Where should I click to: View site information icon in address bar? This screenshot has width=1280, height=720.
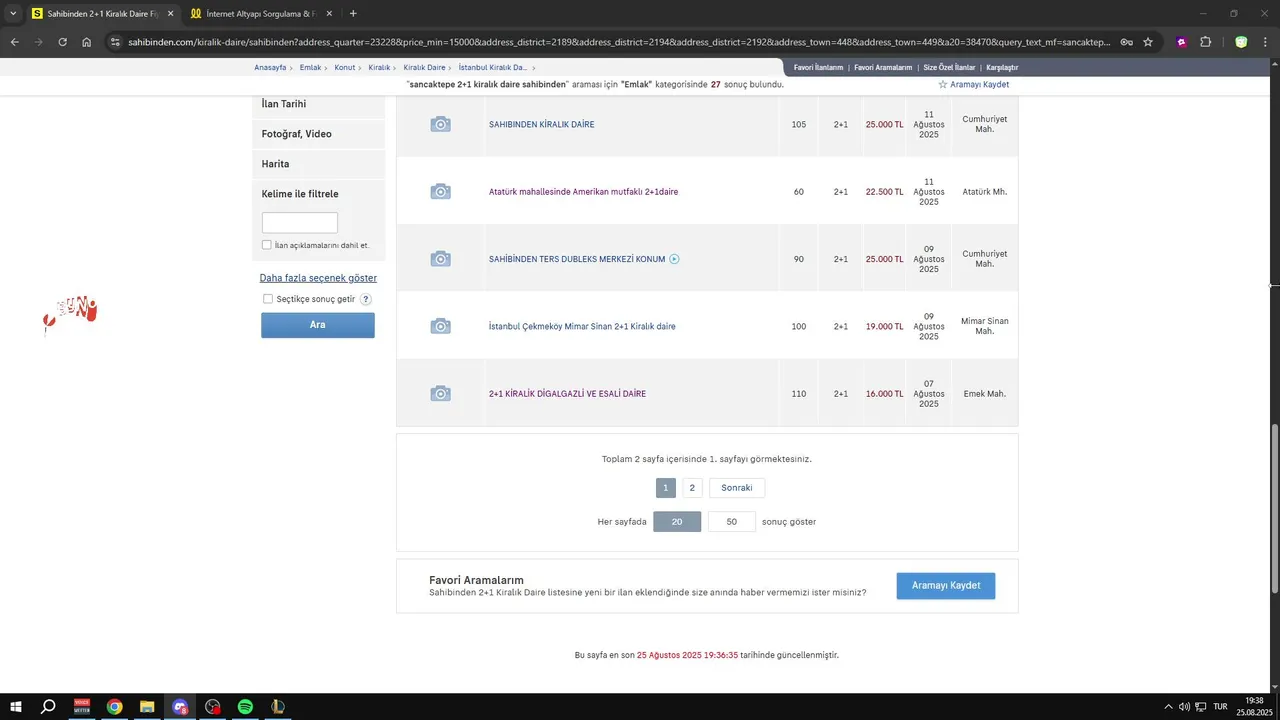115,42
